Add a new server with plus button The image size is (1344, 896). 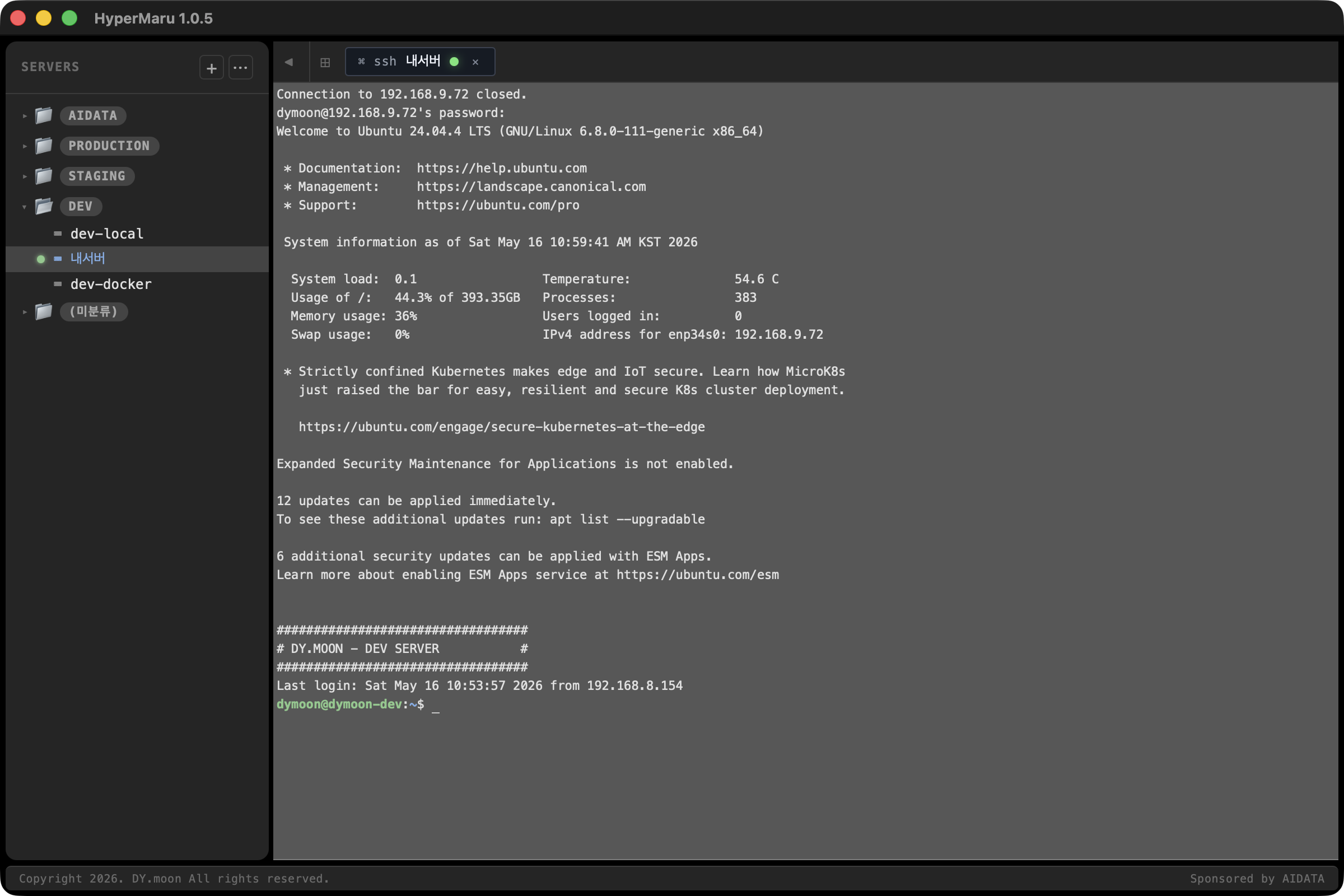pyautogui.click(x=212, y=68)
